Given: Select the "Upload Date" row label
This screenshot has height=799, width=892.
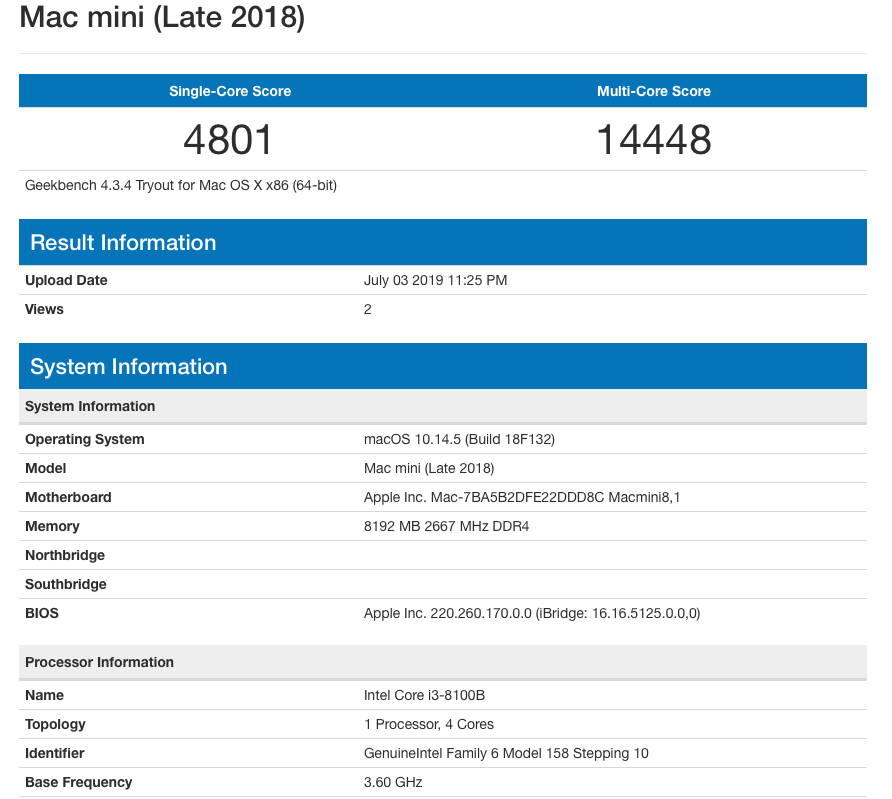Looking at the screenshot, I should (x=66, y=280).
